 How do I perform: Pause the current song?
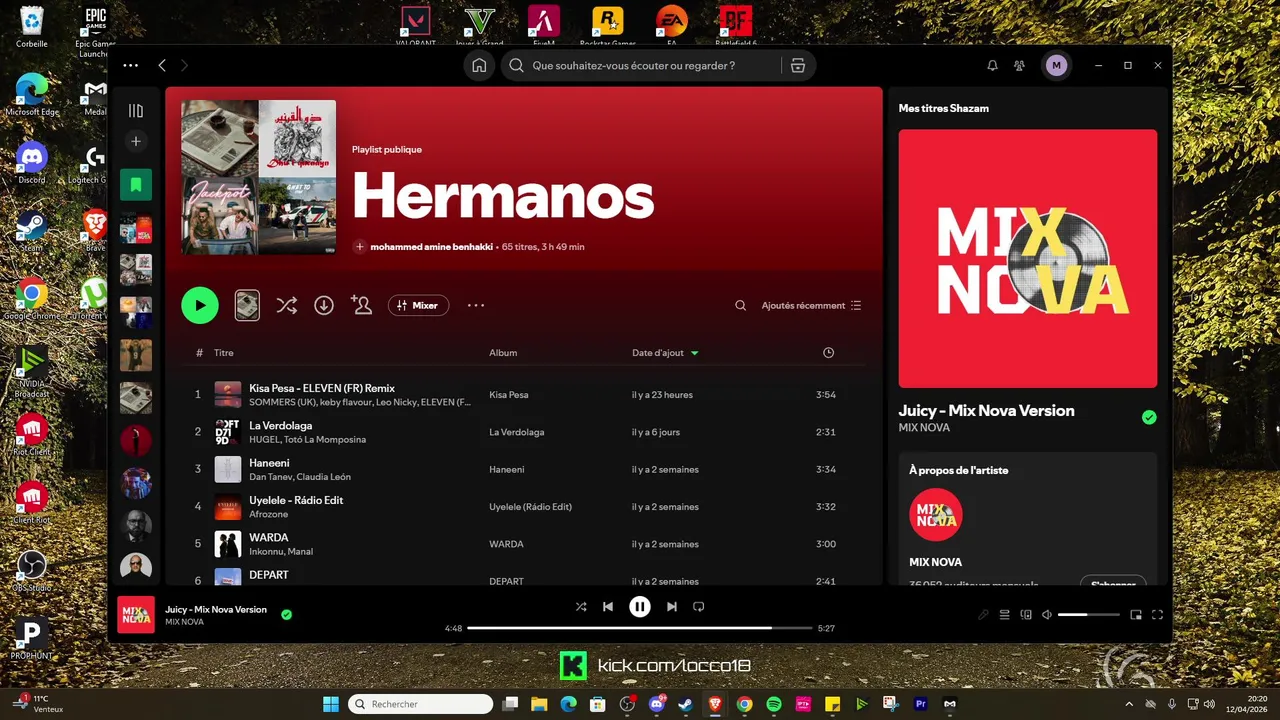(x=640, y=606)
